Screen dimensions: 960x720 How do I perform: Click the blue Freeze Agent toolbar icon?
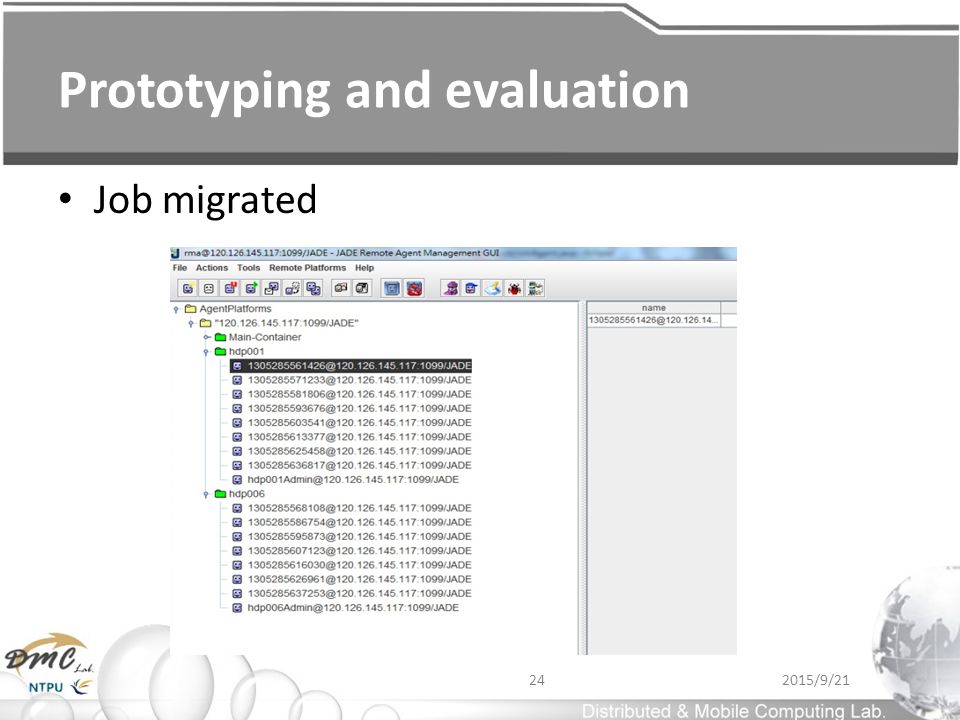click(391, 288)
